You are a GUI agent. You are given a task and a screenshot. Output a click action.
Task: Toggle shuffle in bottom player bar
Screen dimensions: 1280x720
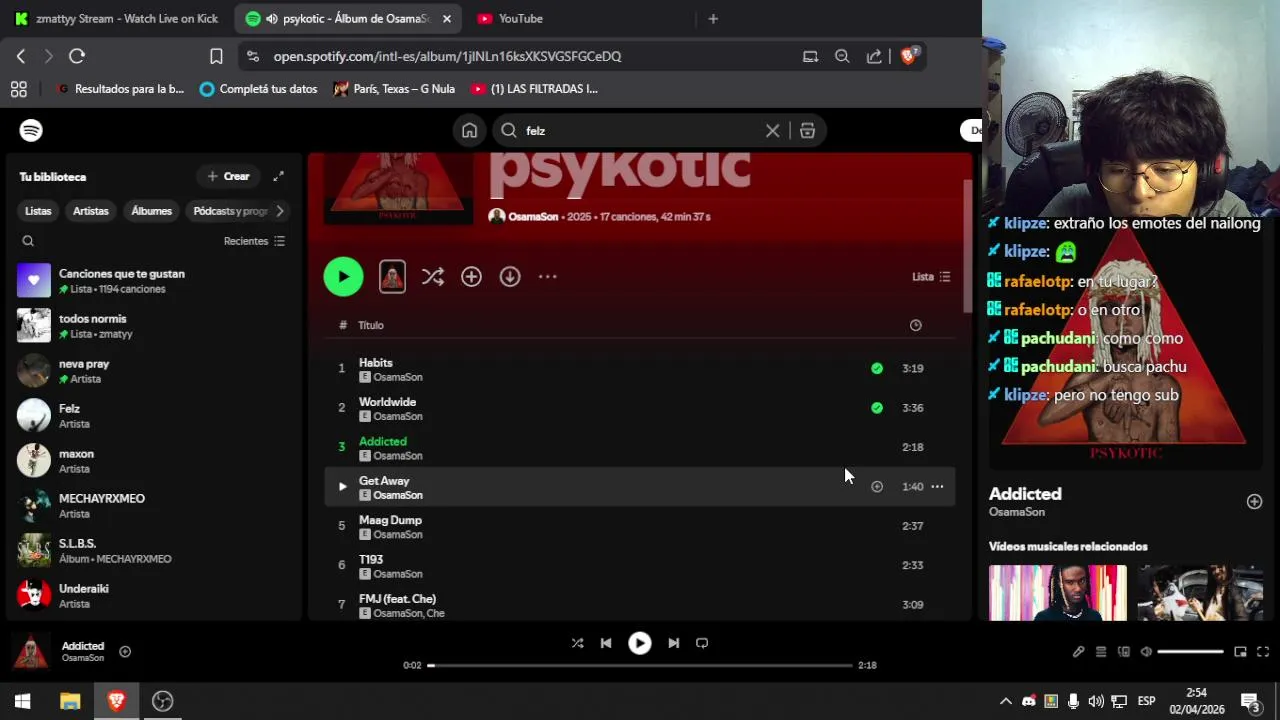(577, 643)
